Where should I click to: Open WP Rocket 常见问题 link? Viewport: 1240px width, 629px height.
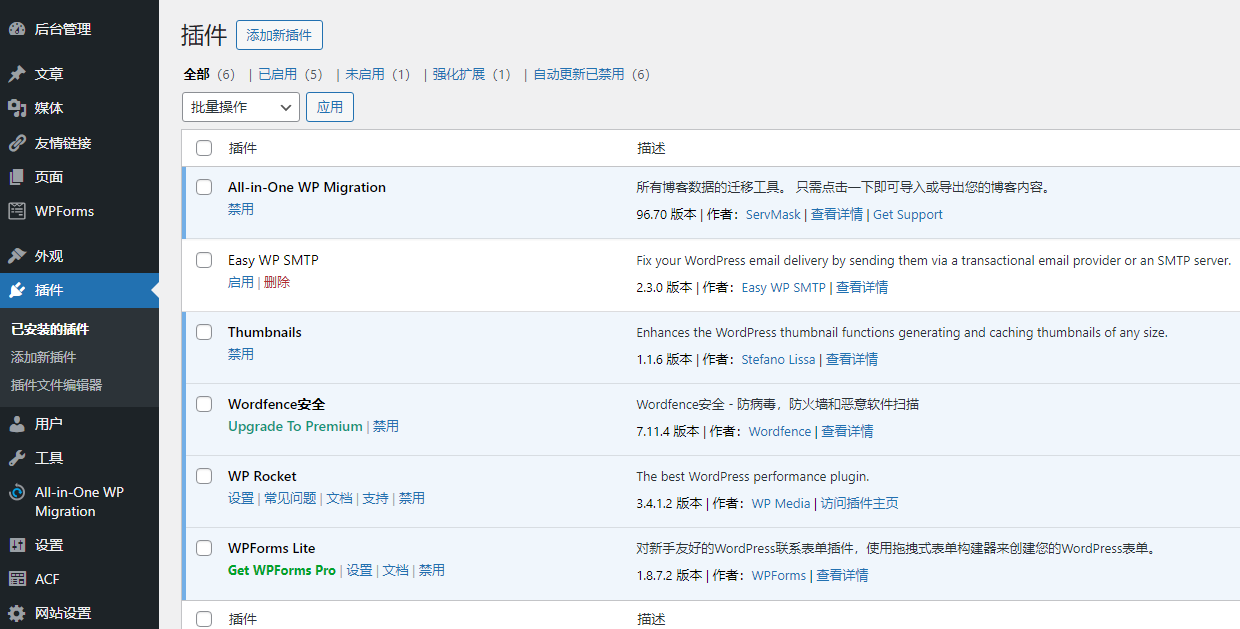point(290,498)
